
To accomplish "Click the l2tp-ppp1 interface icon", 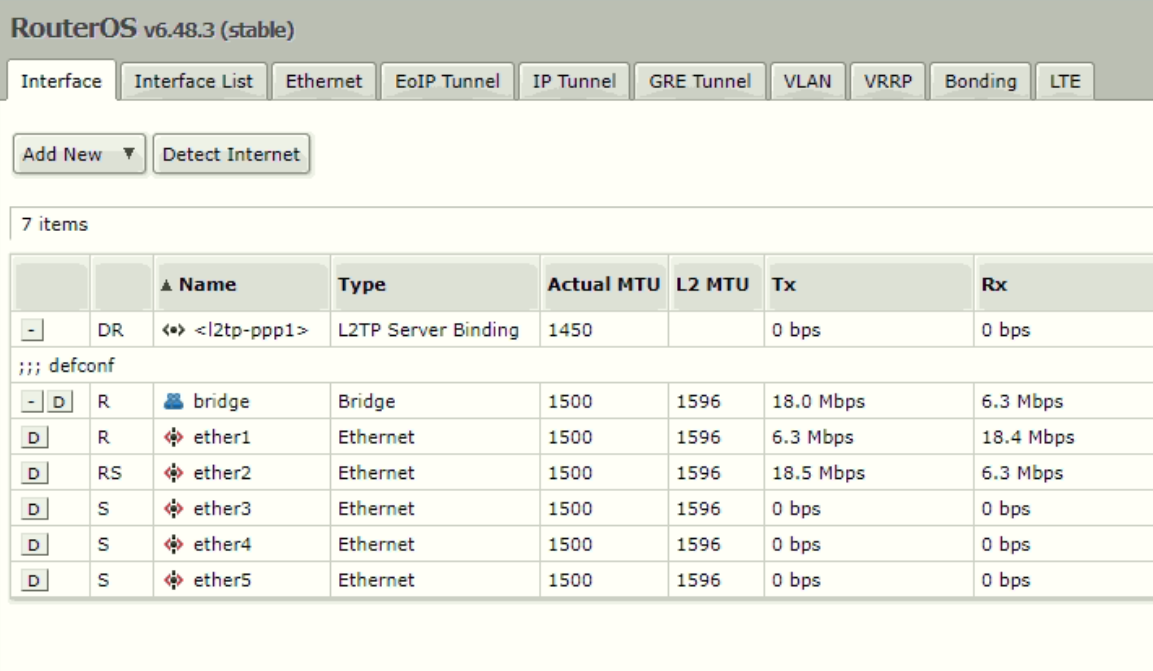I will pyautogui.click(x=174, y=330).
